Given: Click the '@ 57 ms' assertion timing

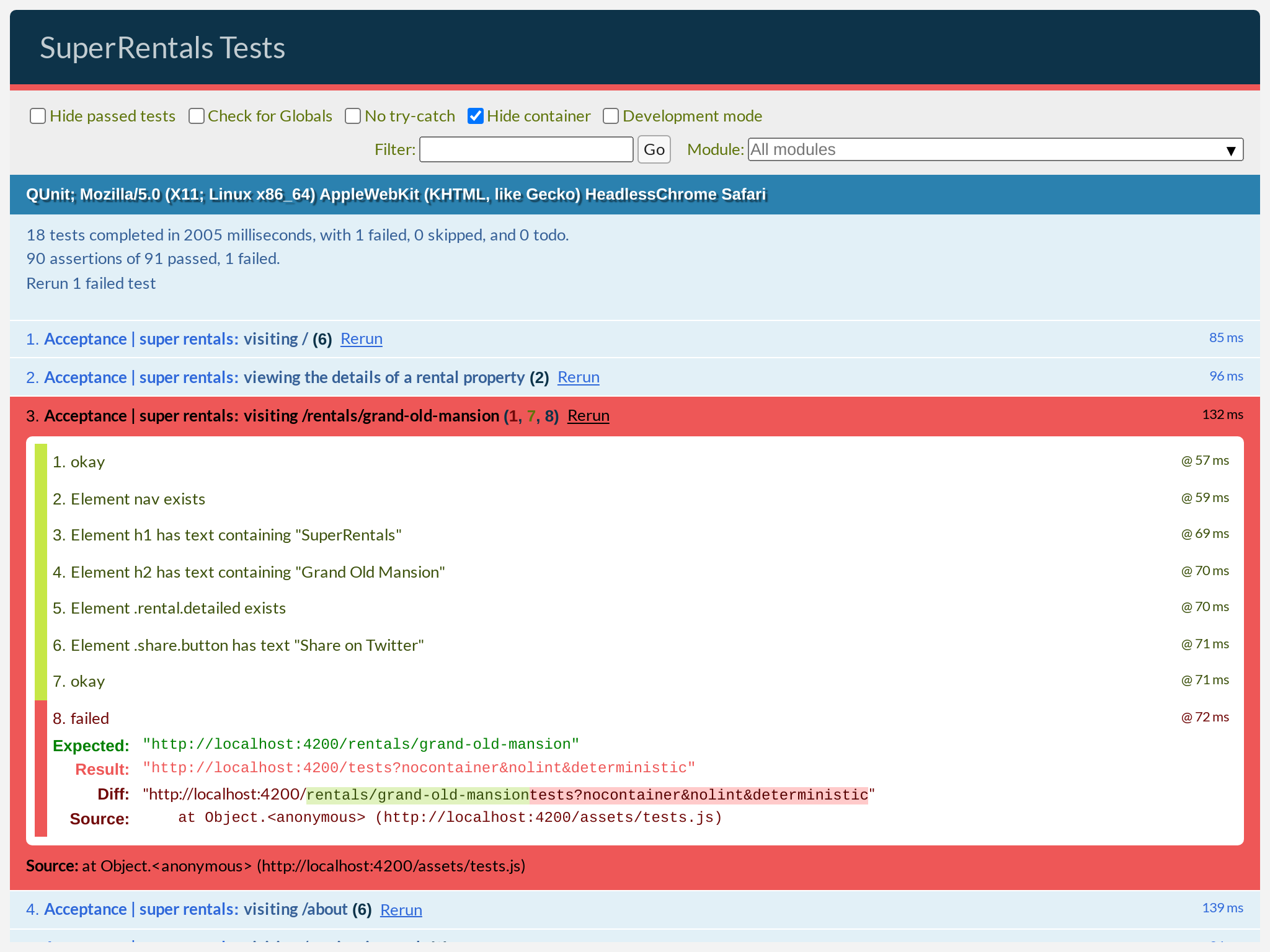Looking at the screenshot, I should click(x=1205, y=461).
